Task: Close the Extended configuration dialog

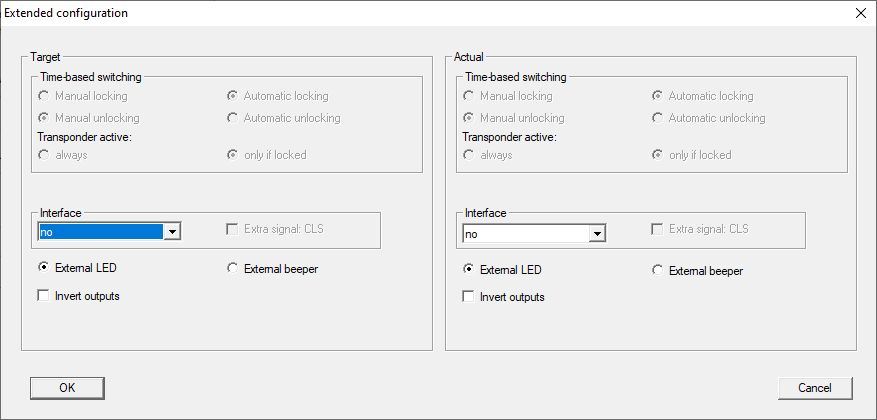Action: [861, 13]
